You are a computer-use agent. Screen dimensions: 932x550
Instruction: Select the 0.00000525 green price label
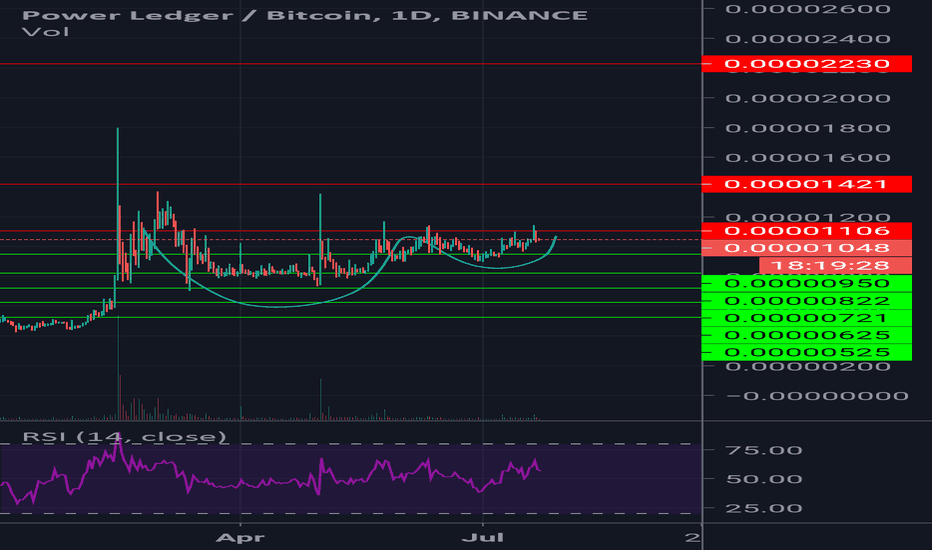807,352
